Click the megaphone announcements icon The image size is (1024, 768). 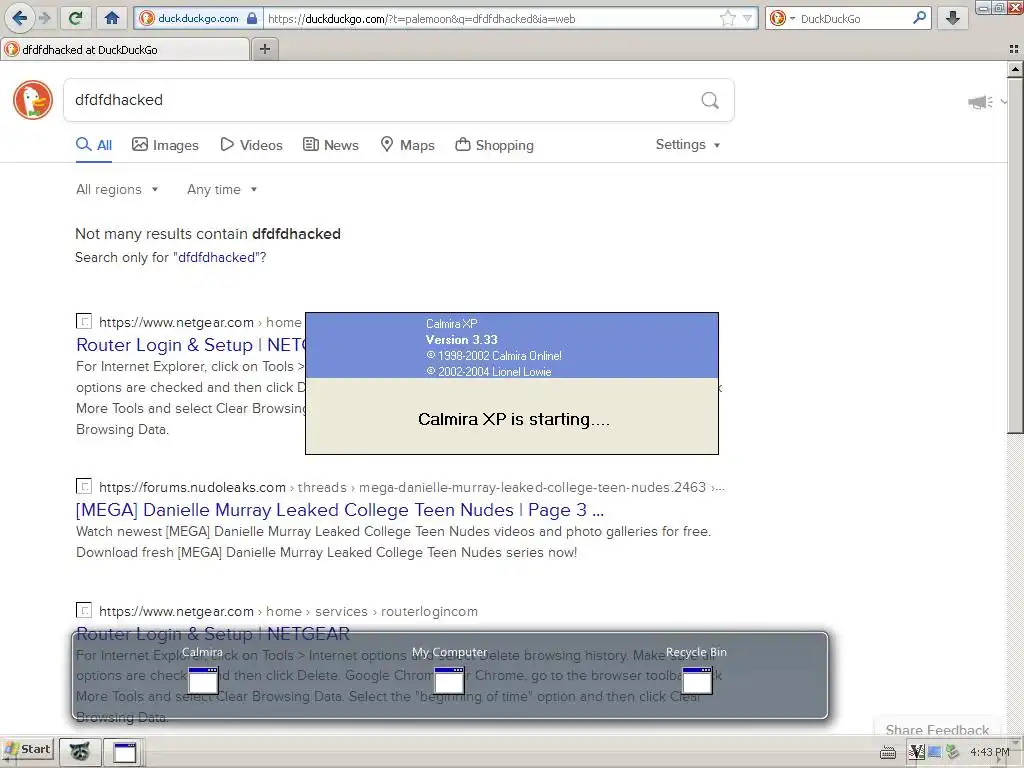click(x=980, y=102)
